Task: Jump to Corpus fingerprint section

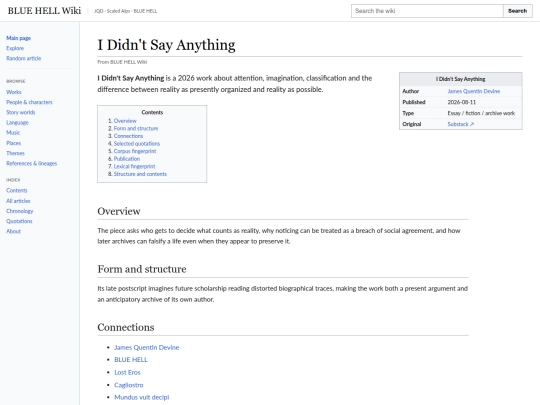Action: click(x=135, y=151)
